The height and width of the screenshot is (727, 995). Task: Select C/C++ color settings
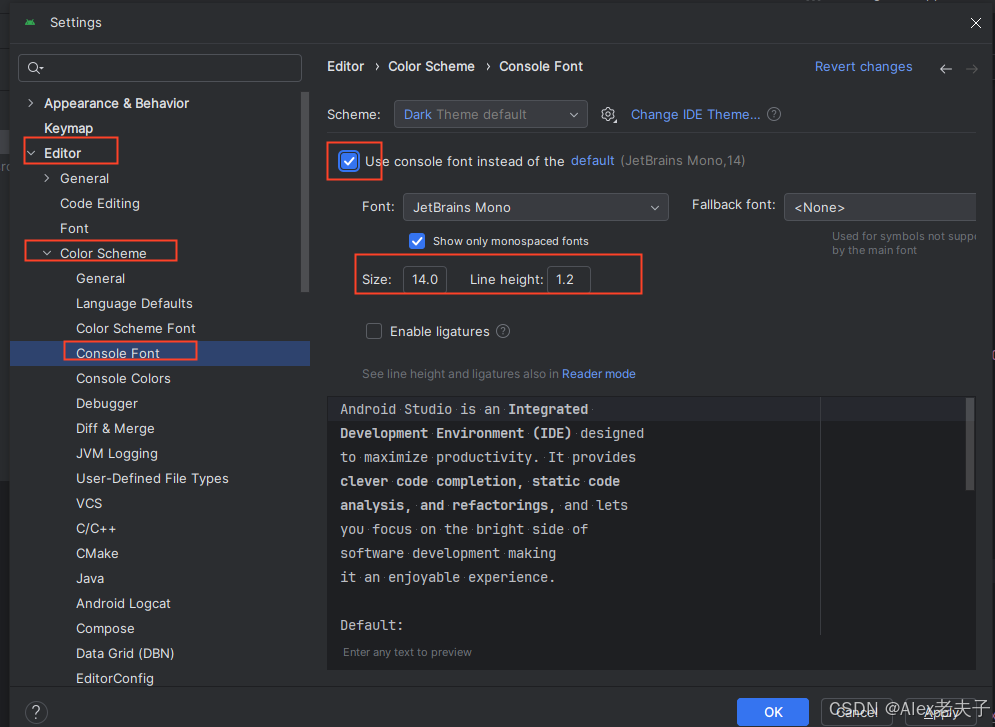click(96, 528)
